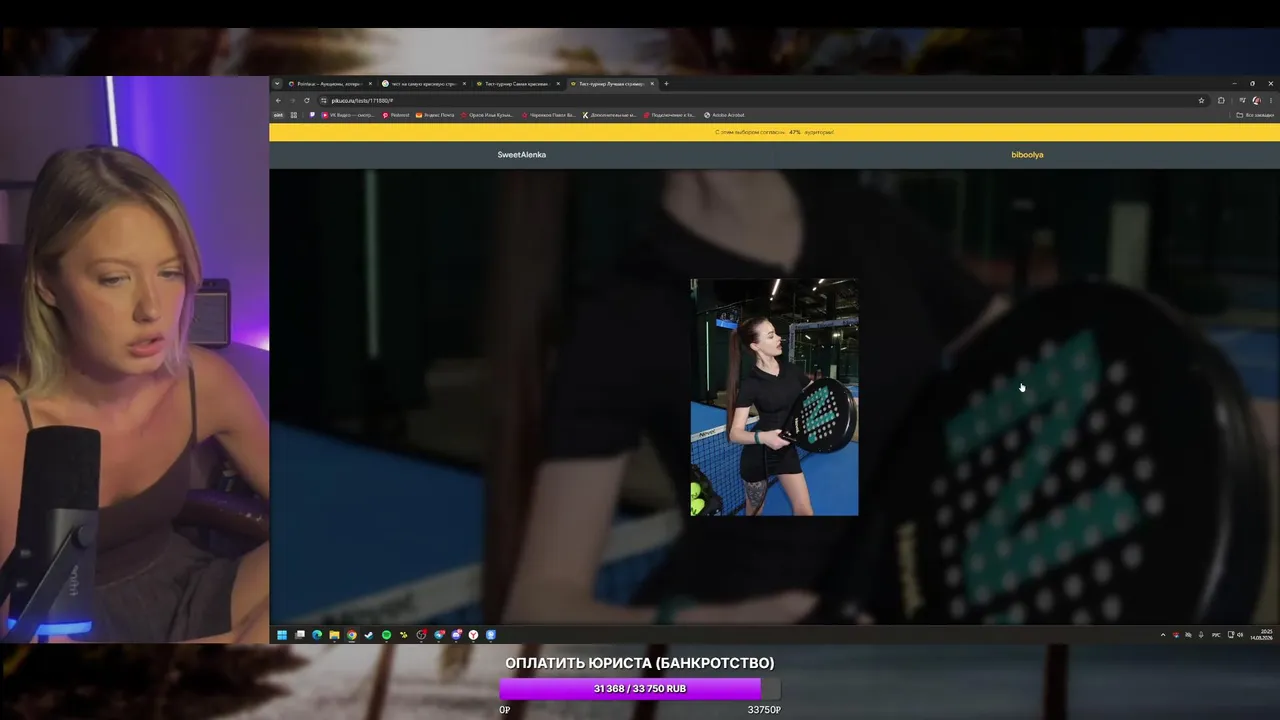The image size is (1280, 720).
Task: Open the Windows Start menu
Action: (282, 635)
